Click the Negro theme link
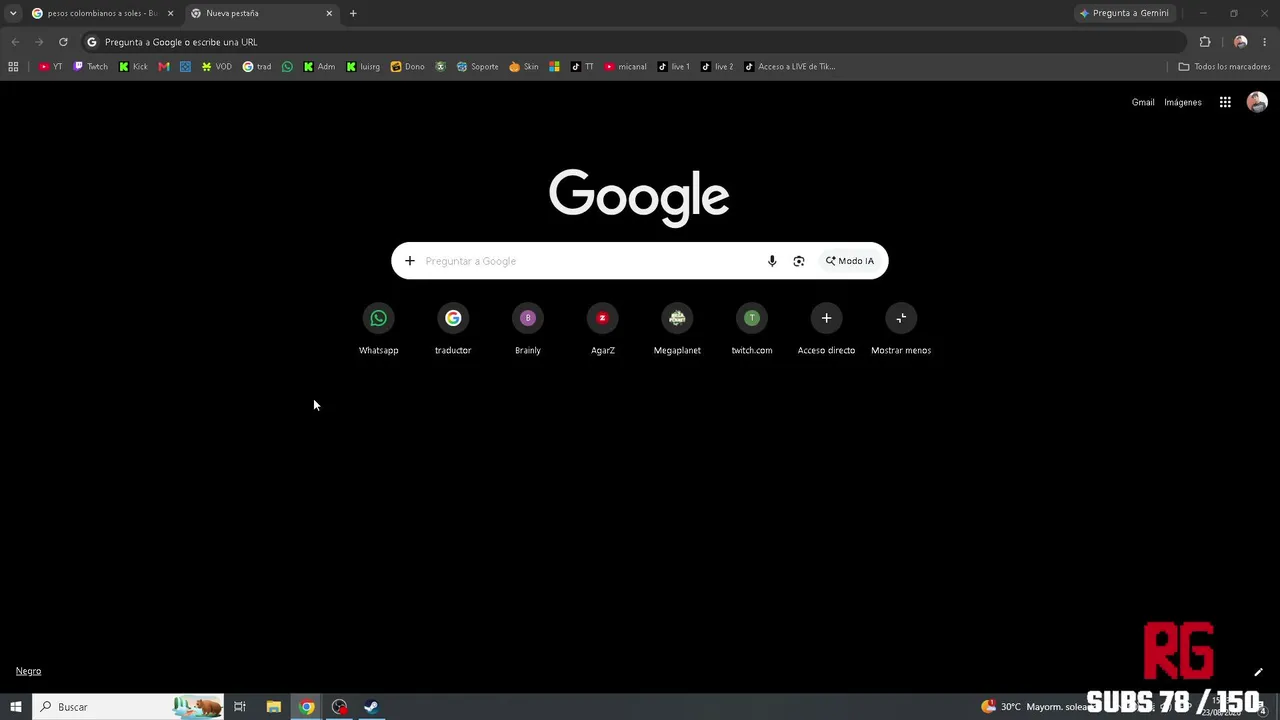 tap(28, 671)
